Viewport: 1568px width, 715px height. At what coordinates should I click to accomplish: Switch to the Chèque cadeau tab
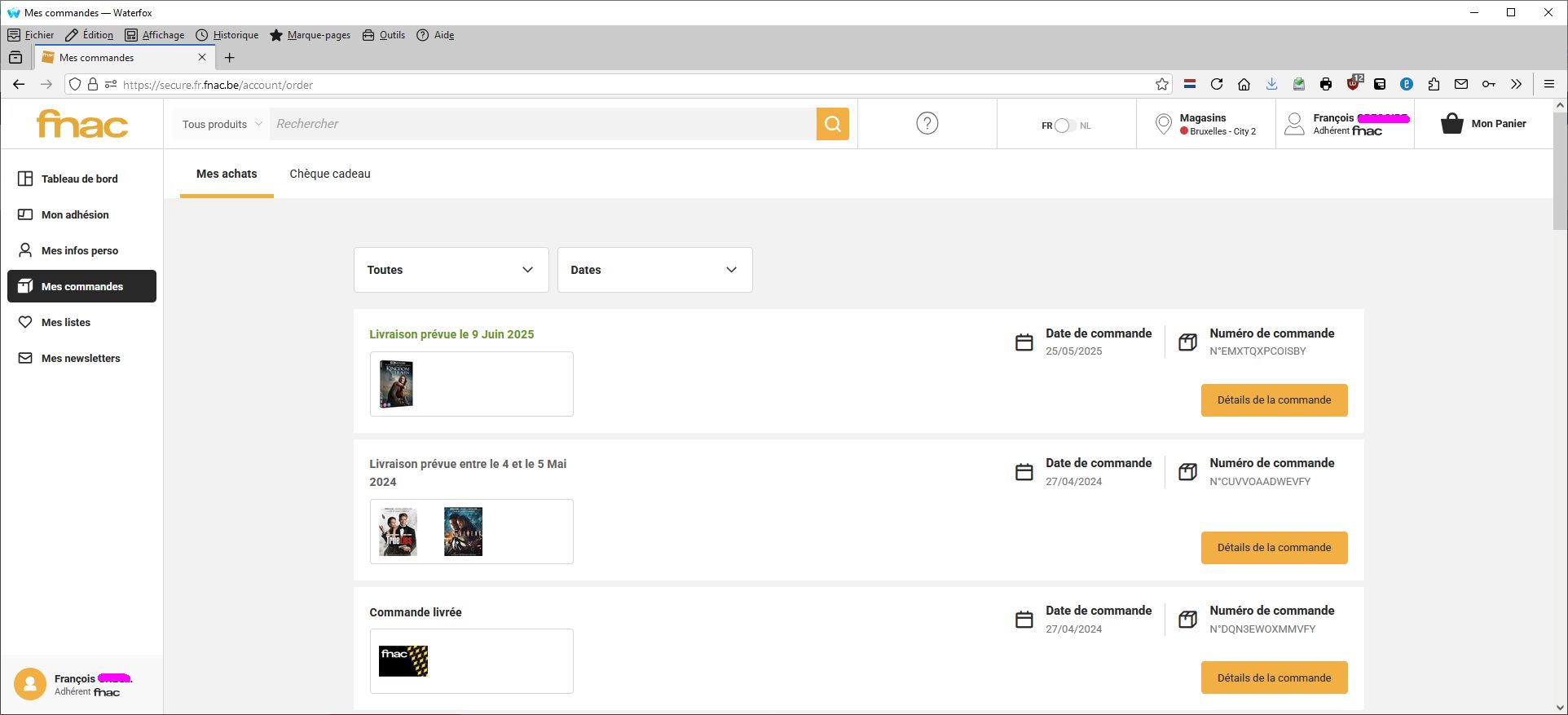(x=329, y=174)
